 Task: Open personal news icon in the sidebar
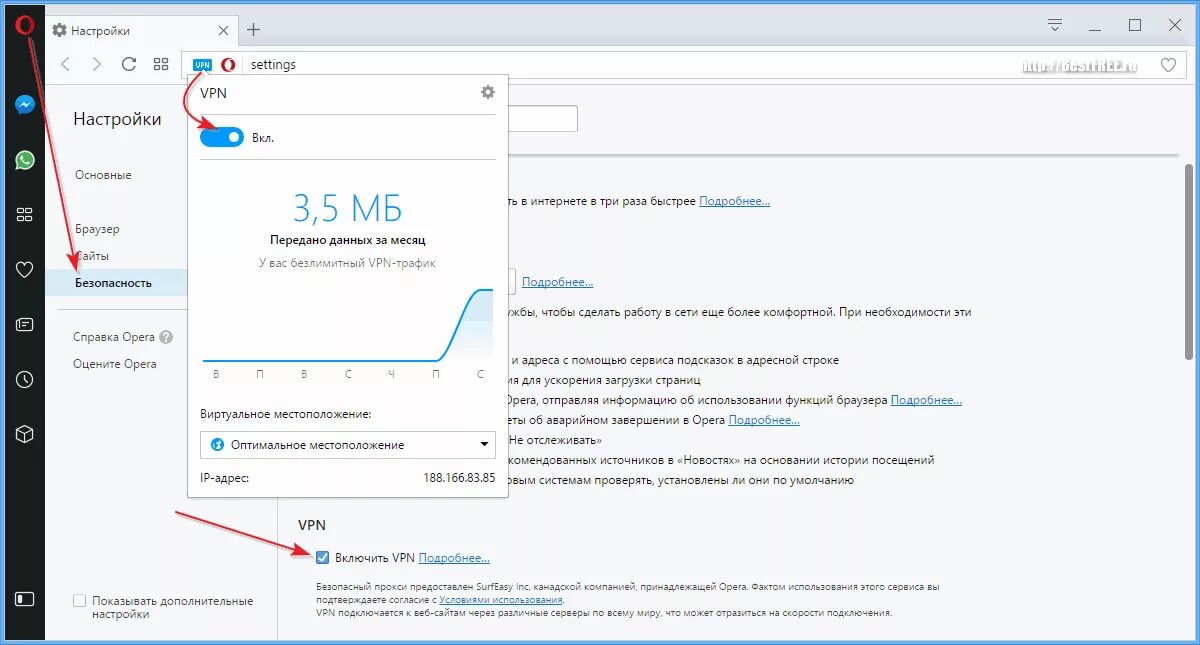pyautogui.click(x=25, y=324)
